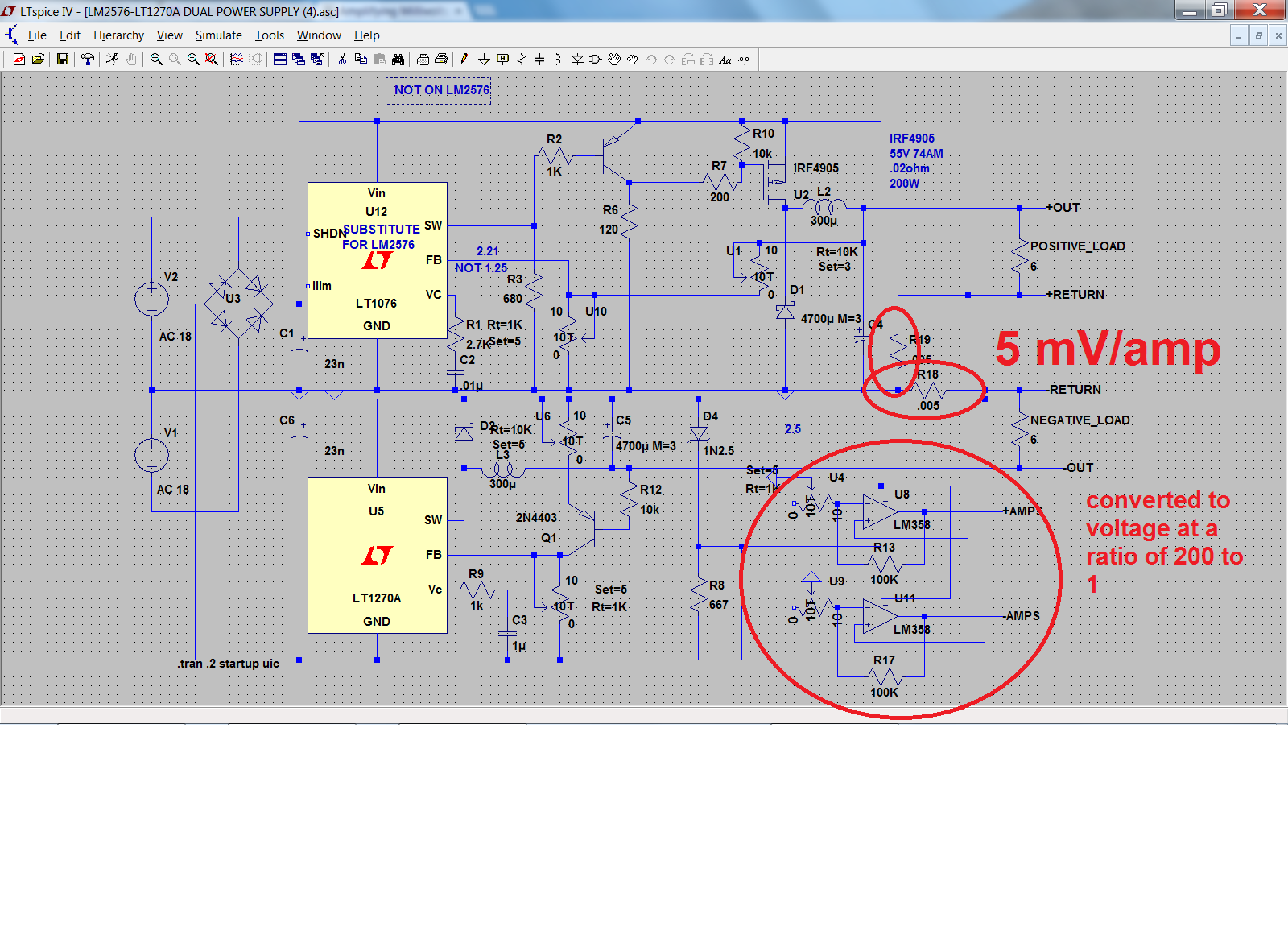Image resolution: width=1288 pixels, height=935 pixels.
Task: Add a SPICE directive (.op)
Action: [744, 59]
